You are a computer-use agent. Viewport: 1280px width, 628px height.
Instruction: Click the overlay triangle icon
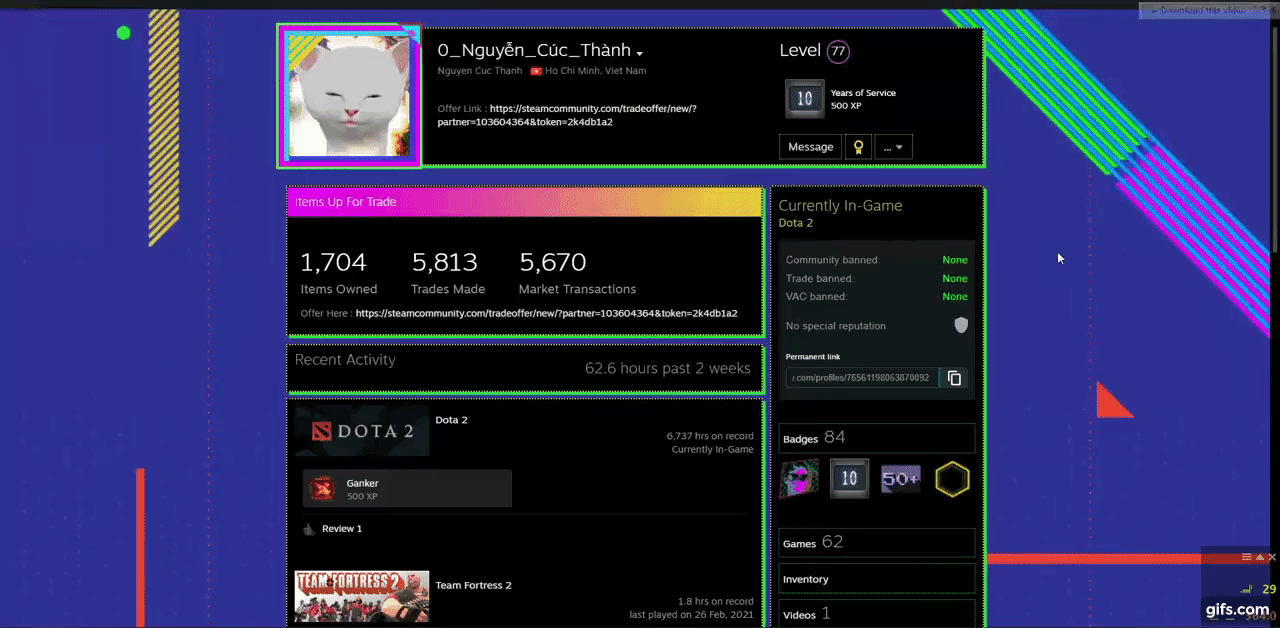pos(1260,557)
